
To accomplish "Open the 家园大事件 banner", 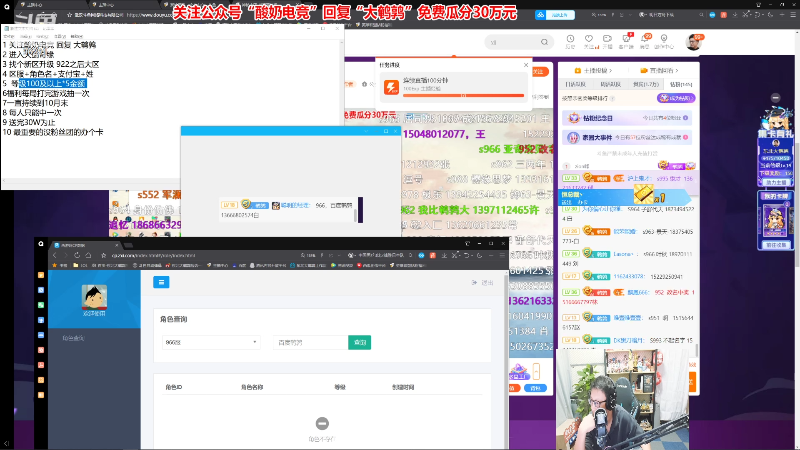I will click(x=627, y=137).
